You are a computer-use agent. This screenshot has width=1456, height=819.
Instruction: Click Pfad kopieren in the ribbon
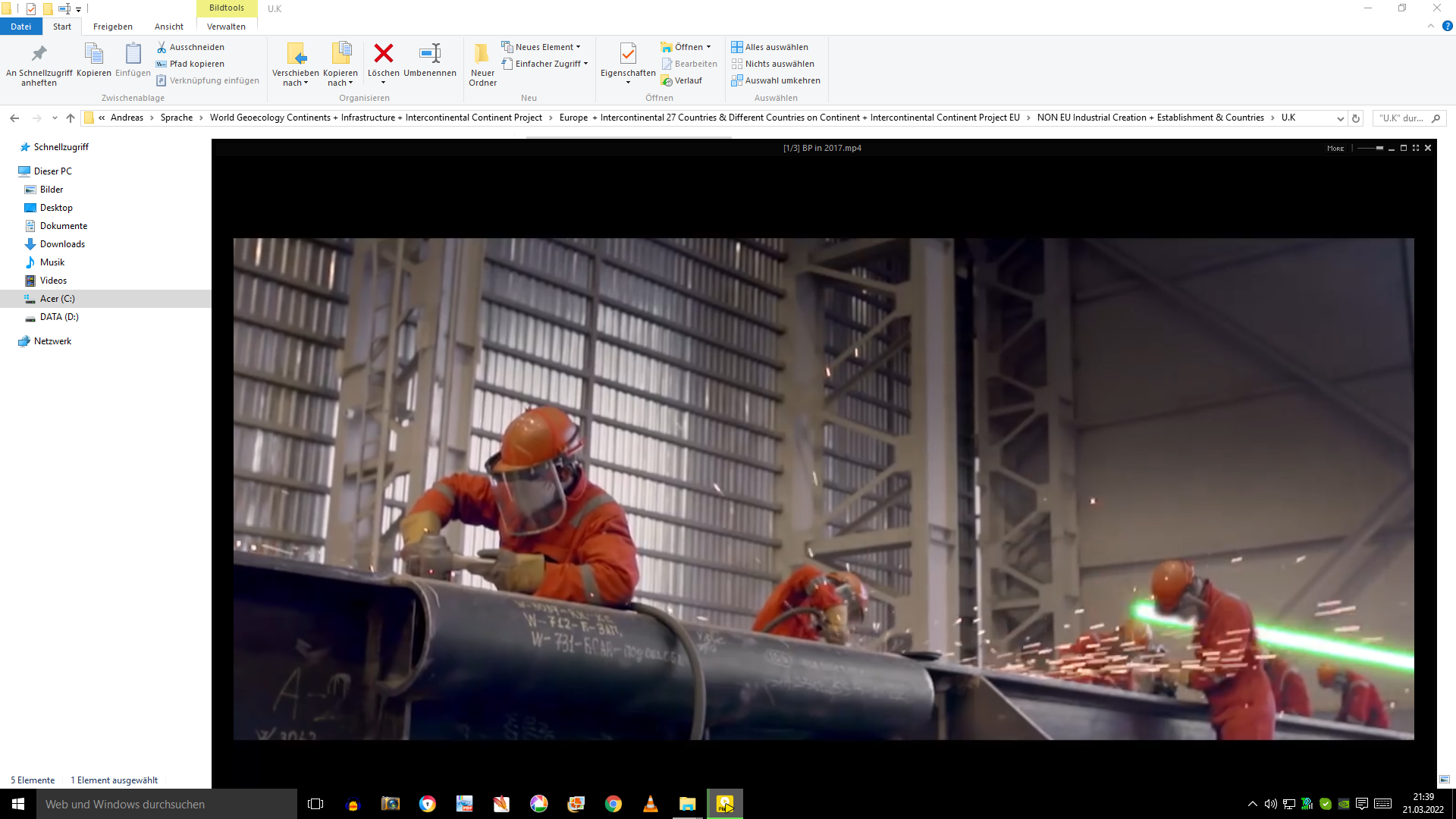(190, 64)
